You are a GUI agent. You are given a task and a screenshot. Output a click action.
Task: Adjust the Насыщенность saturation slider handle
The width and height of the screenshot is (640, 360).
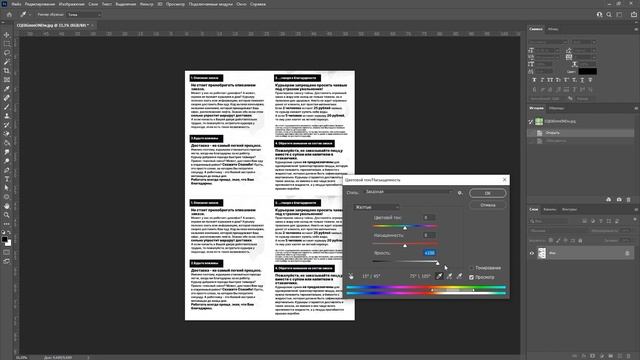click(x=405, y=245)
